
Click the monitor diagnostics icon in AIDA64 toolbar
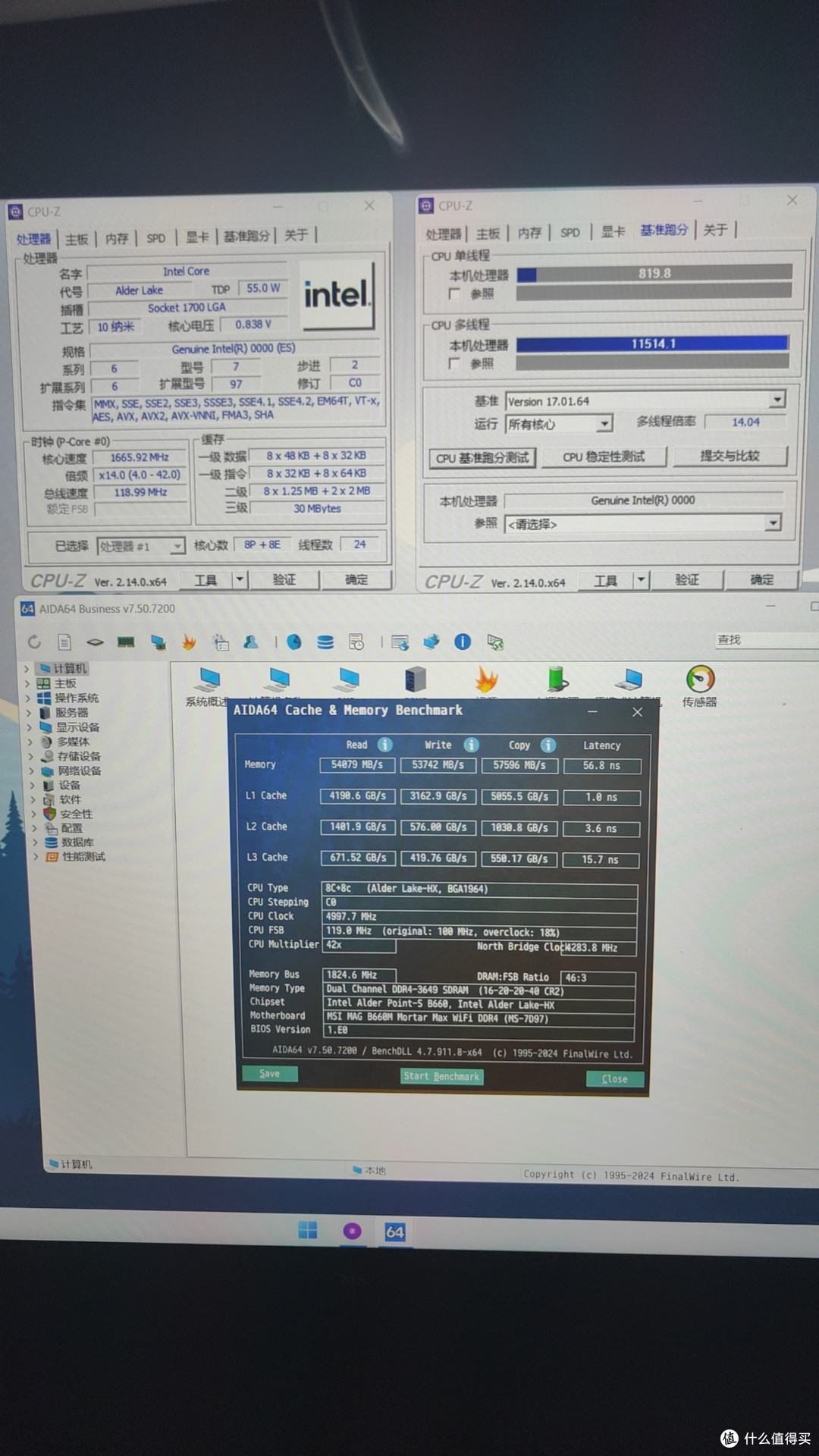(x=158, y=642)
